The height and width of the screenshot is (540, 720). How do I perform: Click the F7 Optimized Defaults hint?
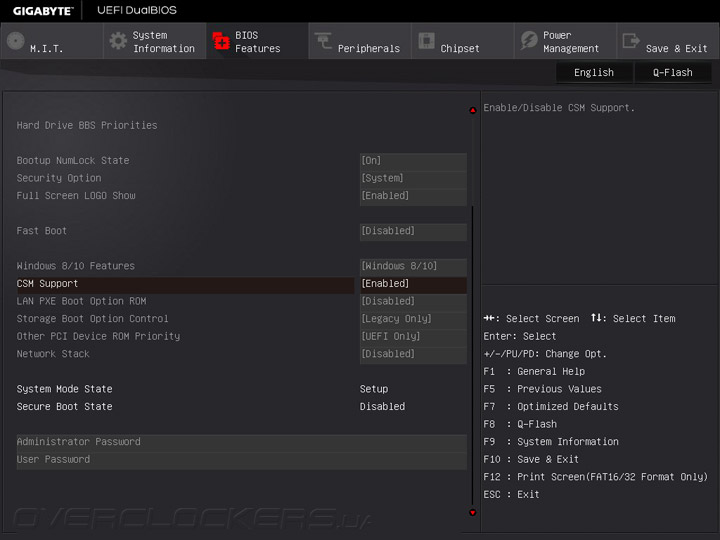551,407
